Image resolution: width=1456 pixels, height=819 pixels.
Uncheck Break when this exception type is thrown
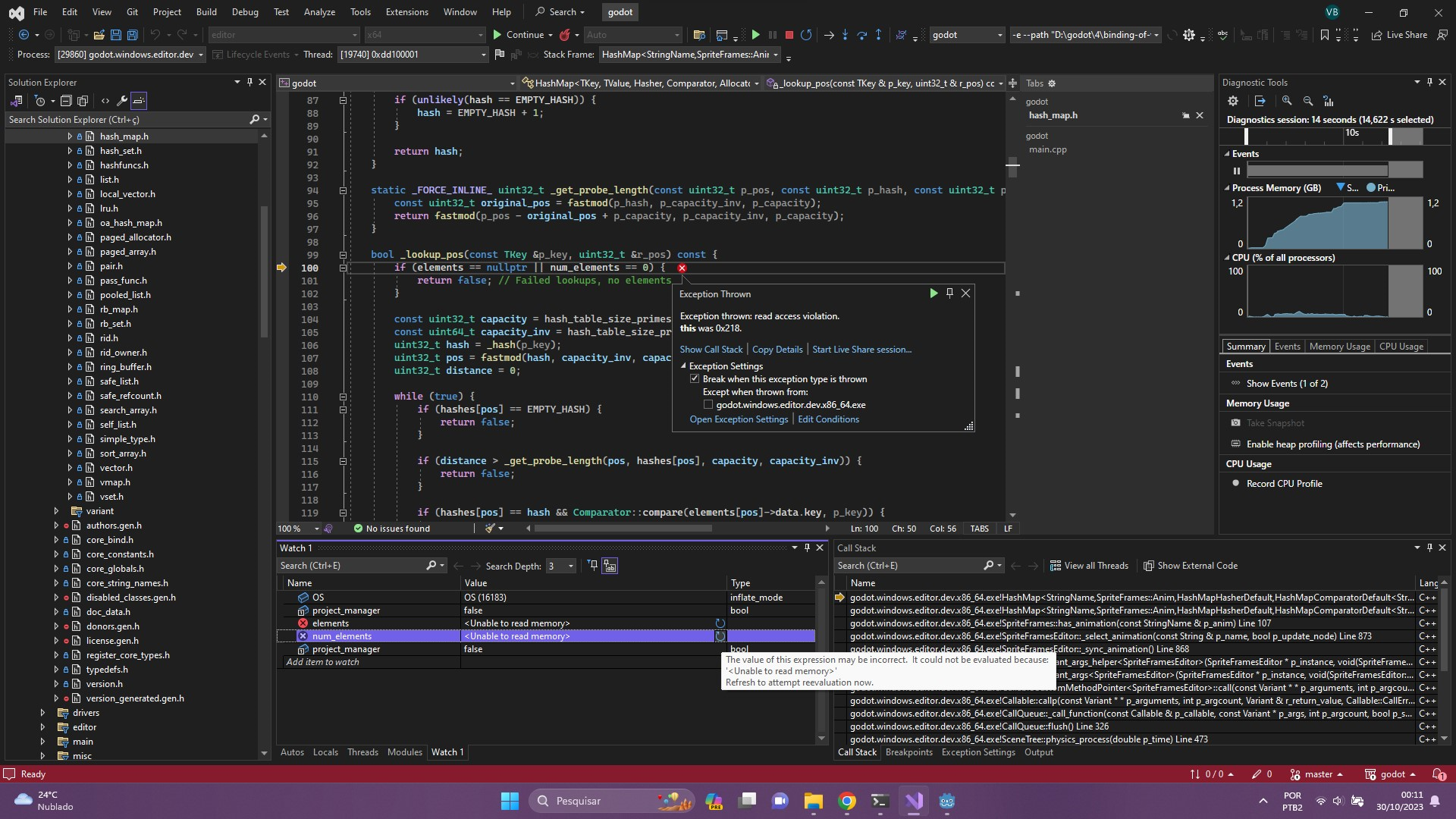[695, 378]
